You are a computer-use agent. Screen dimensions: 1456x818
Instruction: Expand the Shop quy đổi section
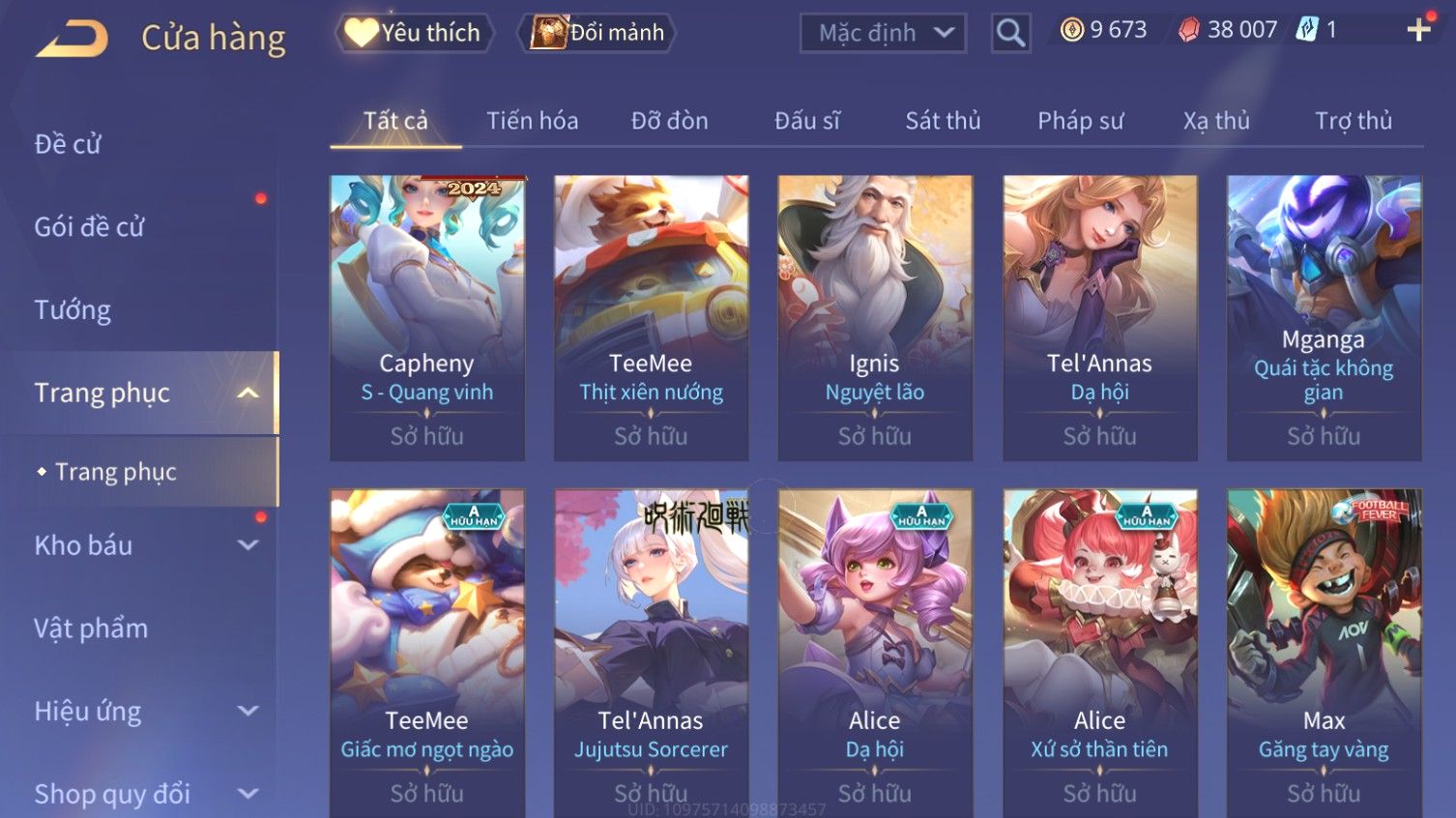click(x=248, y=795)
